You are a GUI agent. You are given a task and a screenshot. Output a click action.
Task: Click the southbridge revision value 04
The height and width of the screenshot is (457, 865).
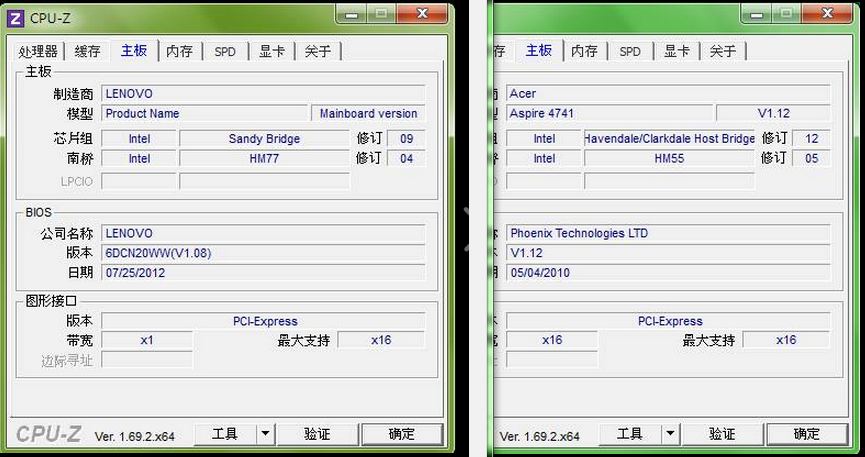point(407,159)
